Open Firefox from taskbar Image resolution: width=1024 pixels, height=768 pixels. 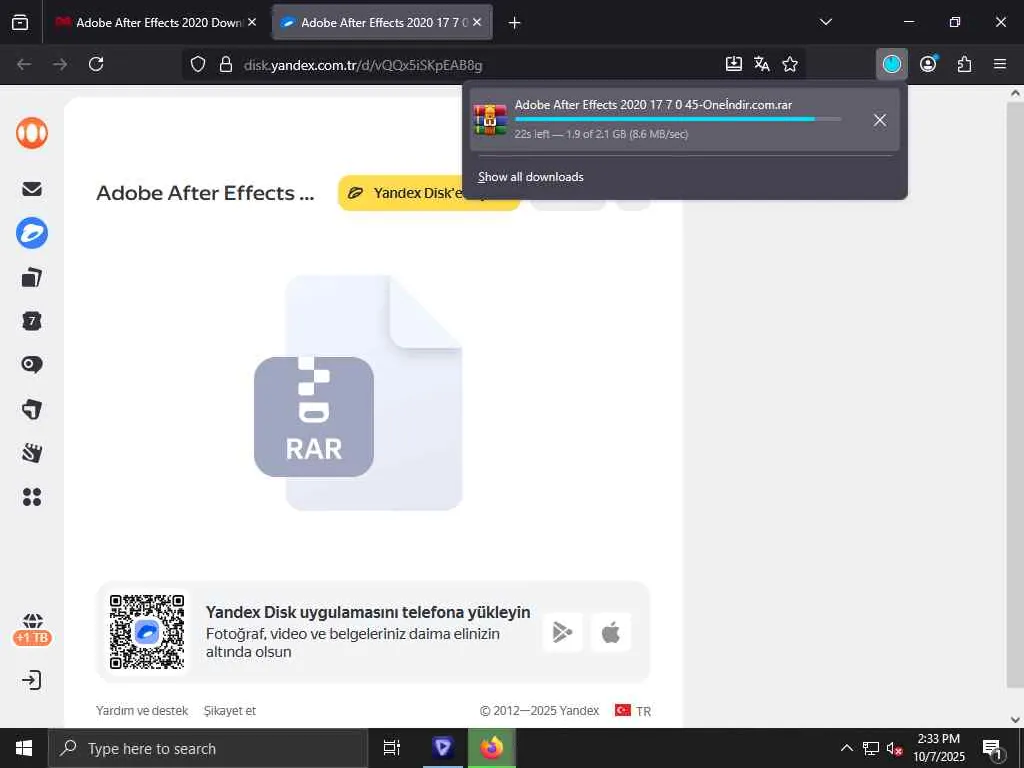[492, 748]
